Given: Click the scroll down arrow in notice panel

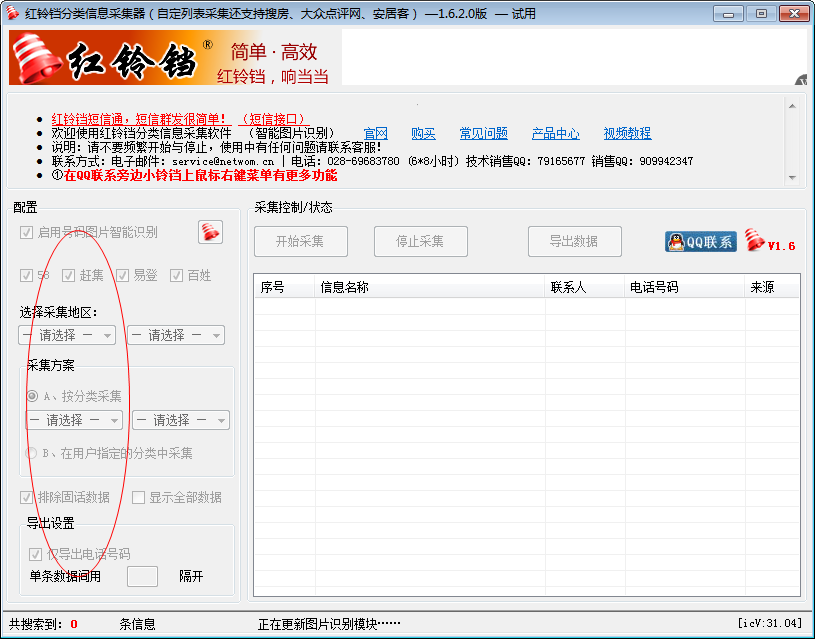Looking at the screenshot, I should [x=792, y=178].
